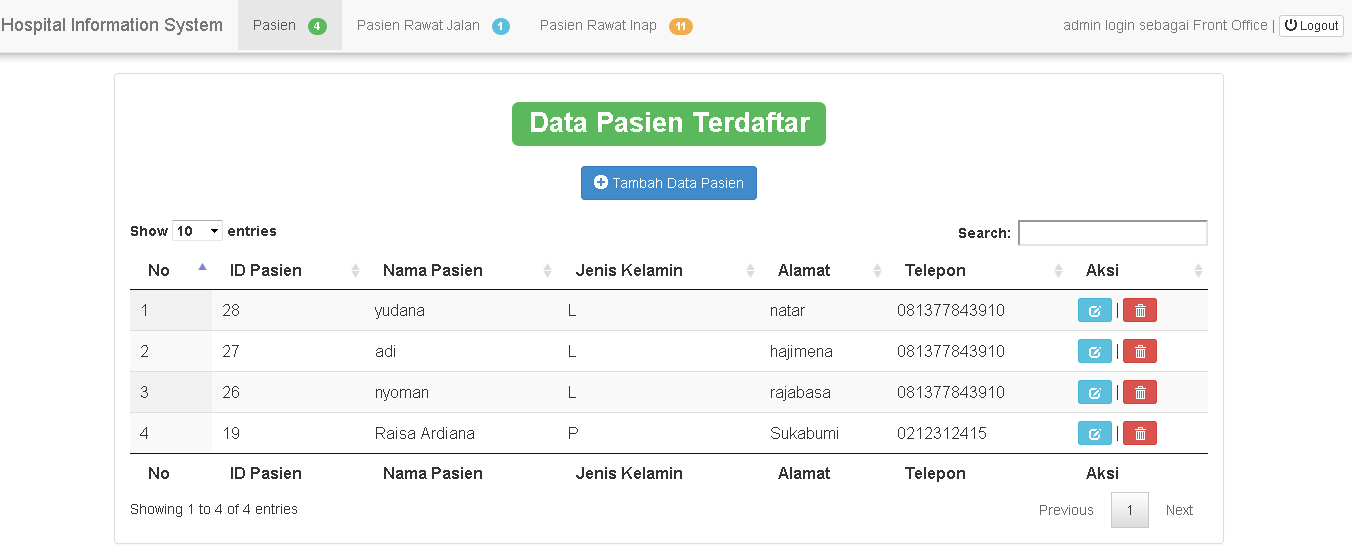Sort table by Aksi header
The height and width of the screenshot is (548, 1352).
point(1138,270)
